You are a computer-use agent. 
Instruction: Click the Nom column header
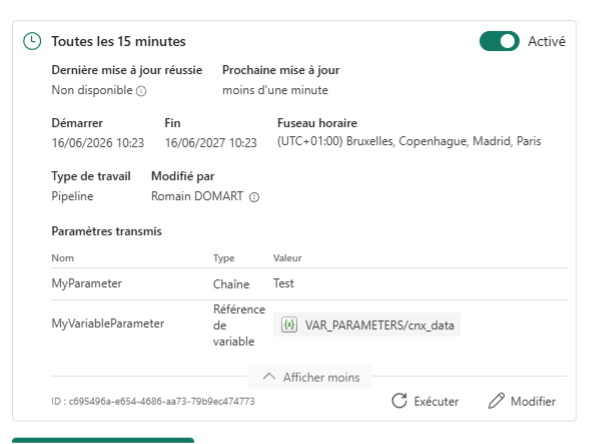coord(62,258)
